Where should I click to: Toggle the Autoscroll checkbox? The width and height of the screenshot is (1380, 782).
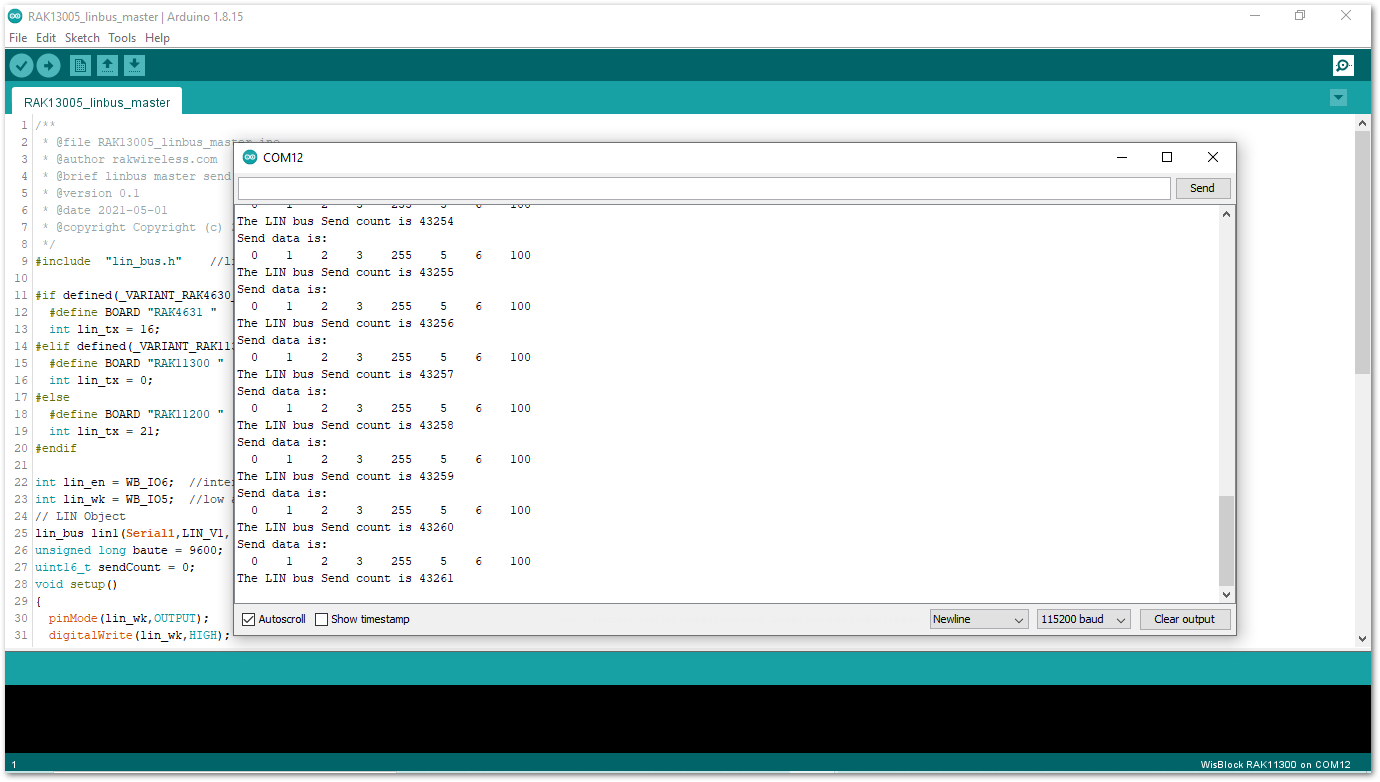(249, 620)
